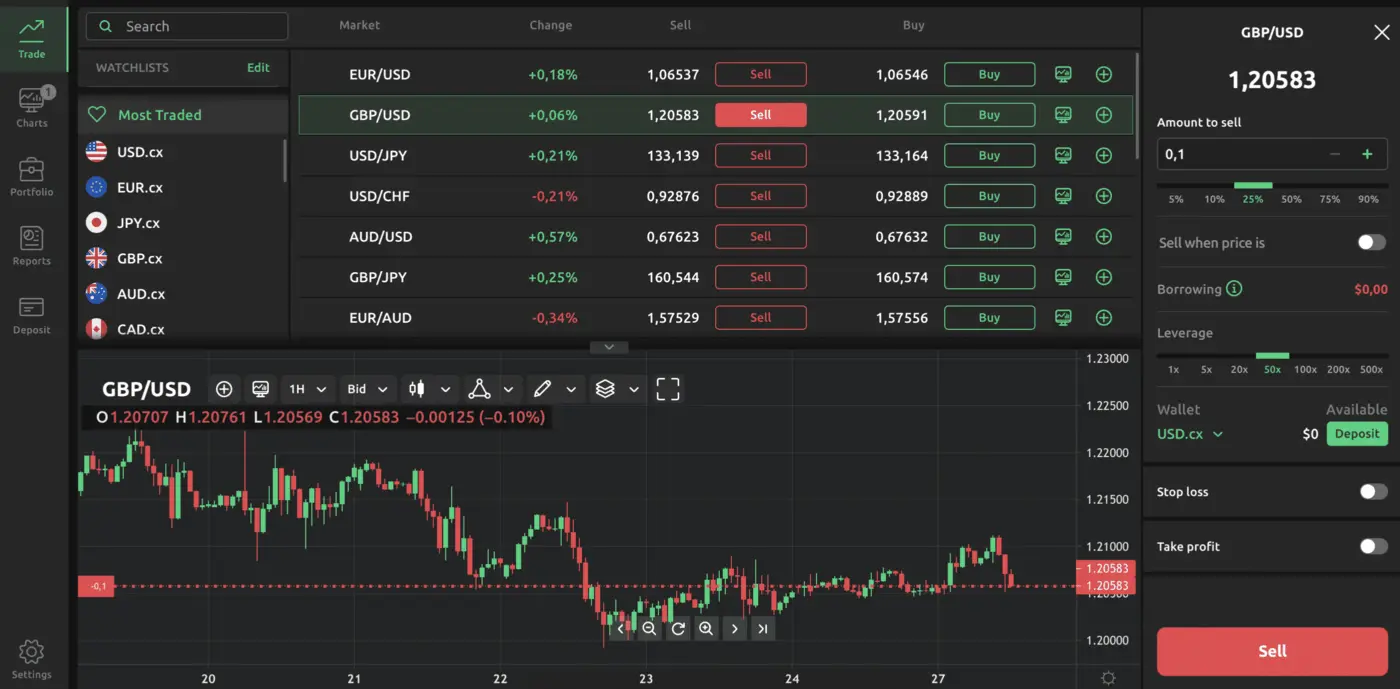Viewport: 1400px width, 689px height.
Task: Add EUR/USD to watchlist with plus icon
Action: pyautogui.click(x=1104, y=74)
